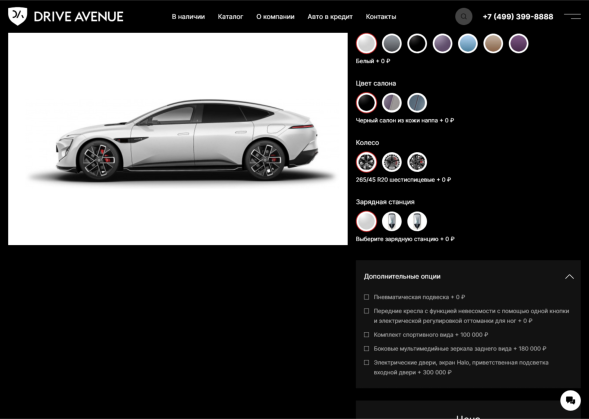This screenshot has width=589, height=419.
Task: Select the third wheel option
Action: pyautogui.click(x=417, y=162)
